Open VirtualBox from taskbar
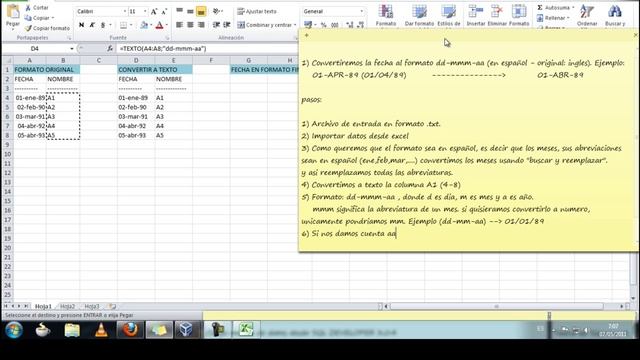 [x=187, y=330]
